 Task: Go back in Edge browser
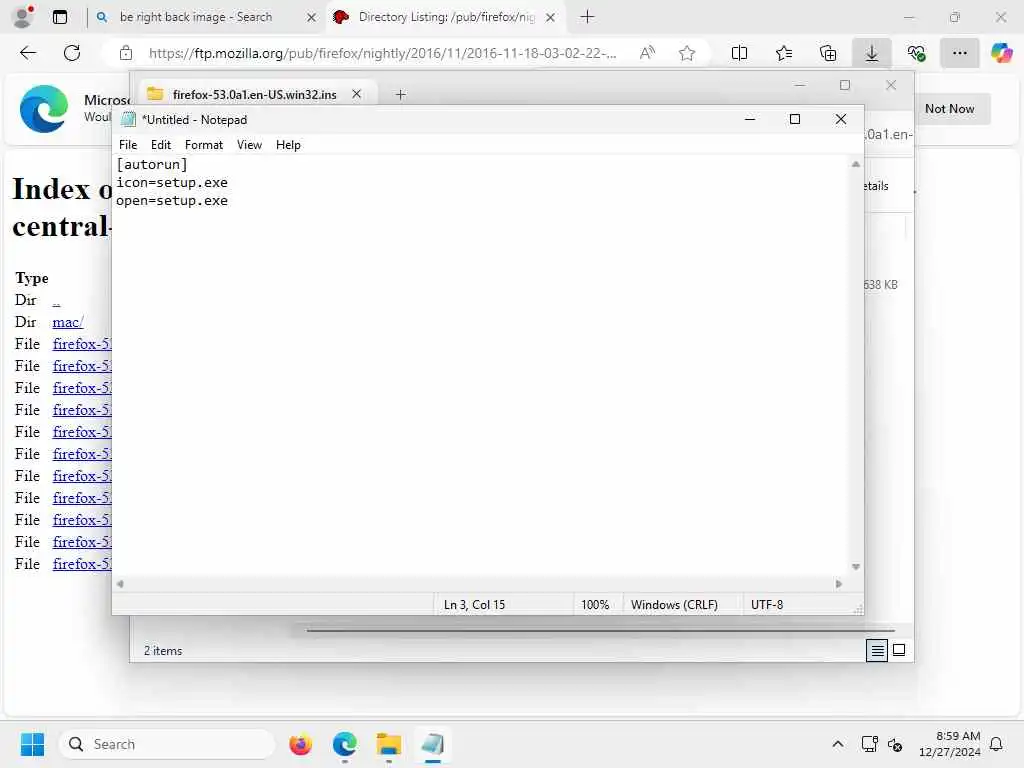click(x=28, y=53)
